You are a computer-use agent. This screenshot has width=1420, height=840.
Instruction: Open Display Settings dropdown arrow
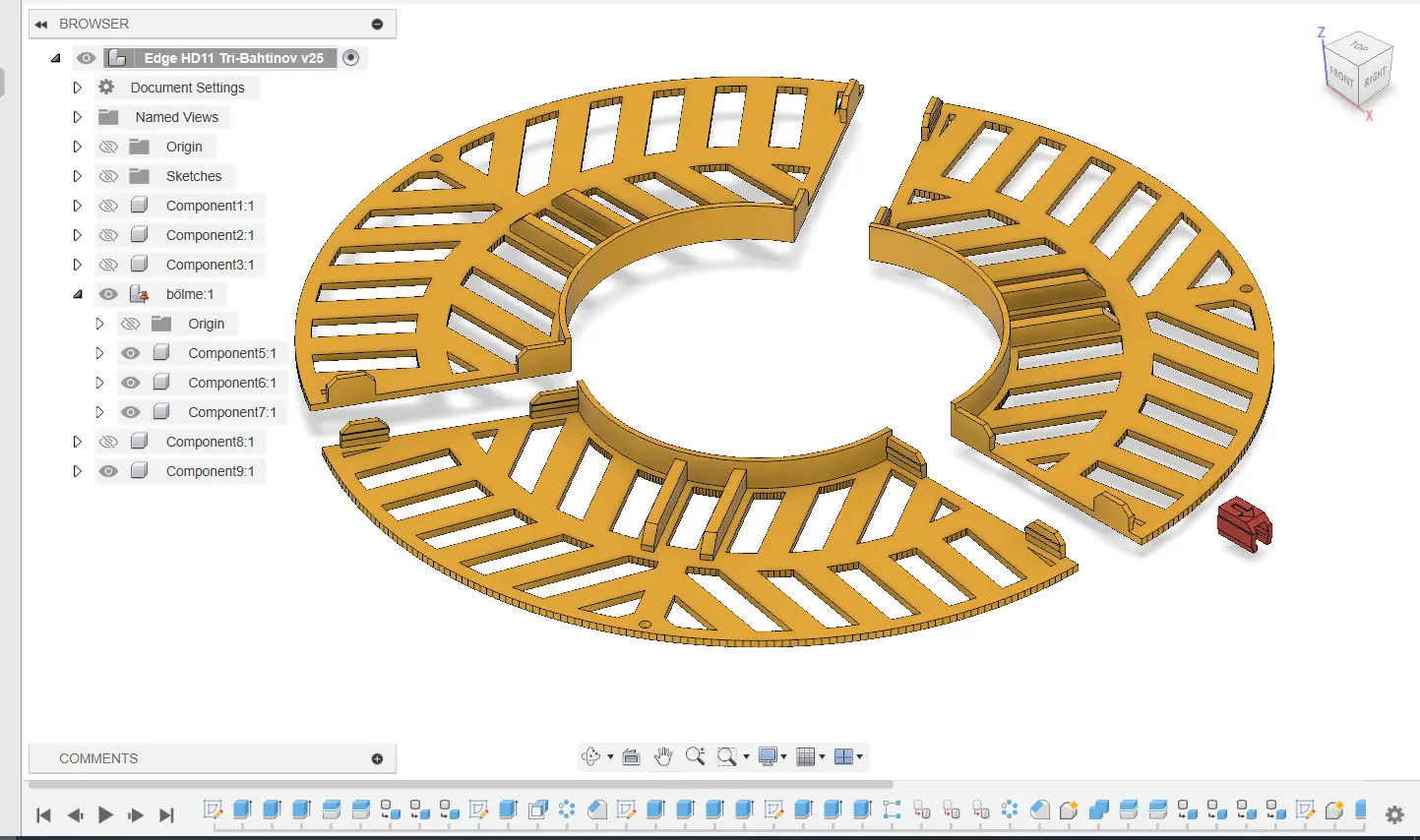(784, 756)
